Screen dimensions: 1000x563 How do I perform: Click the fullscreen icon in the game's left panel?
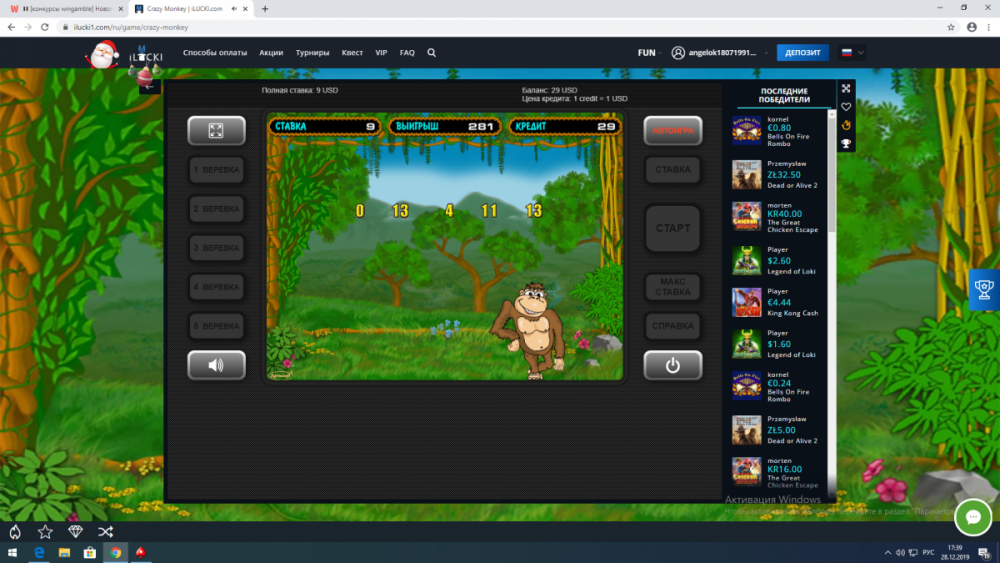pyautogui.click(x=216, y=131)
